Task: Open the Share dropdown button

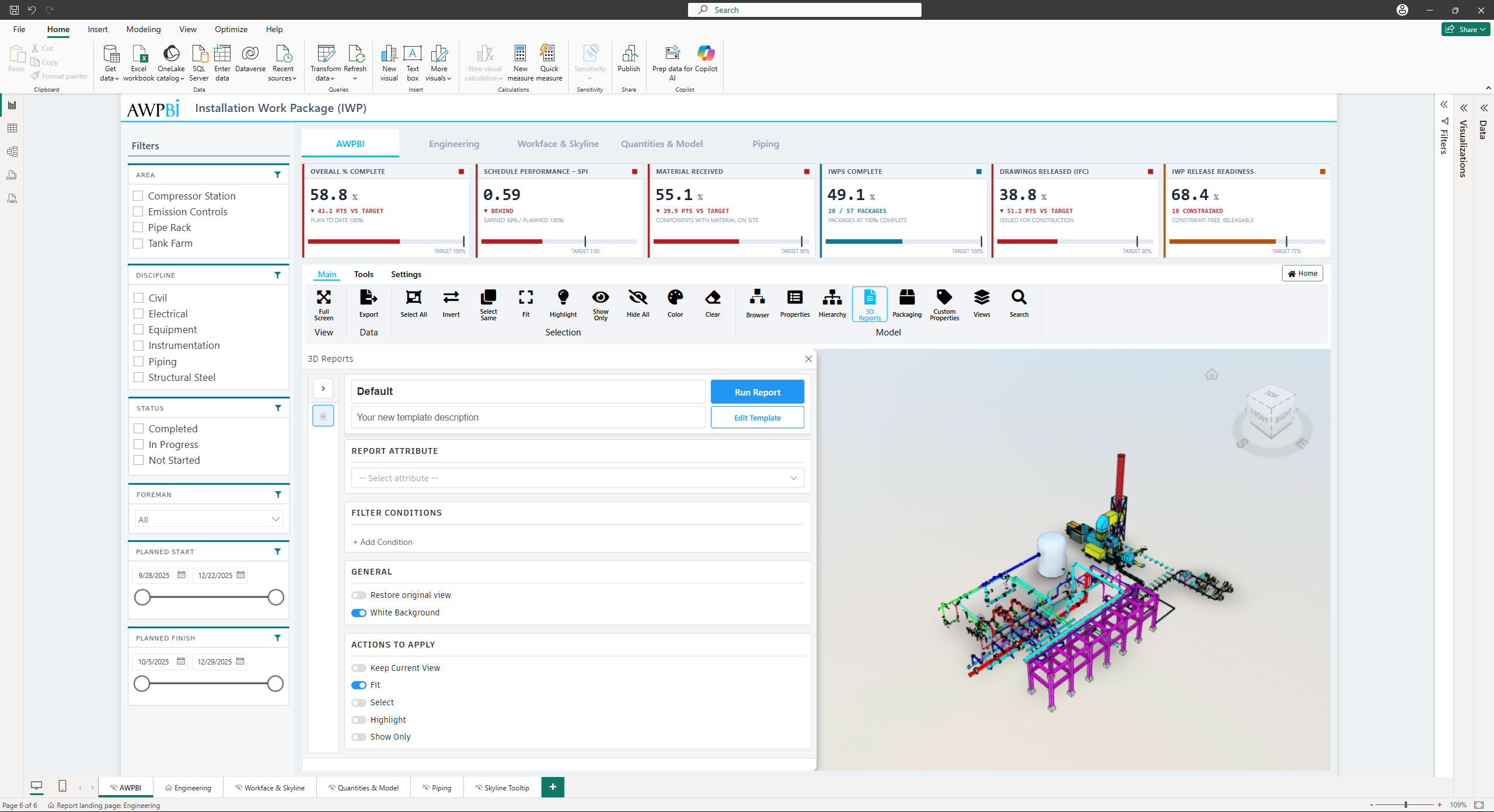Action: tap(1465, 29)
